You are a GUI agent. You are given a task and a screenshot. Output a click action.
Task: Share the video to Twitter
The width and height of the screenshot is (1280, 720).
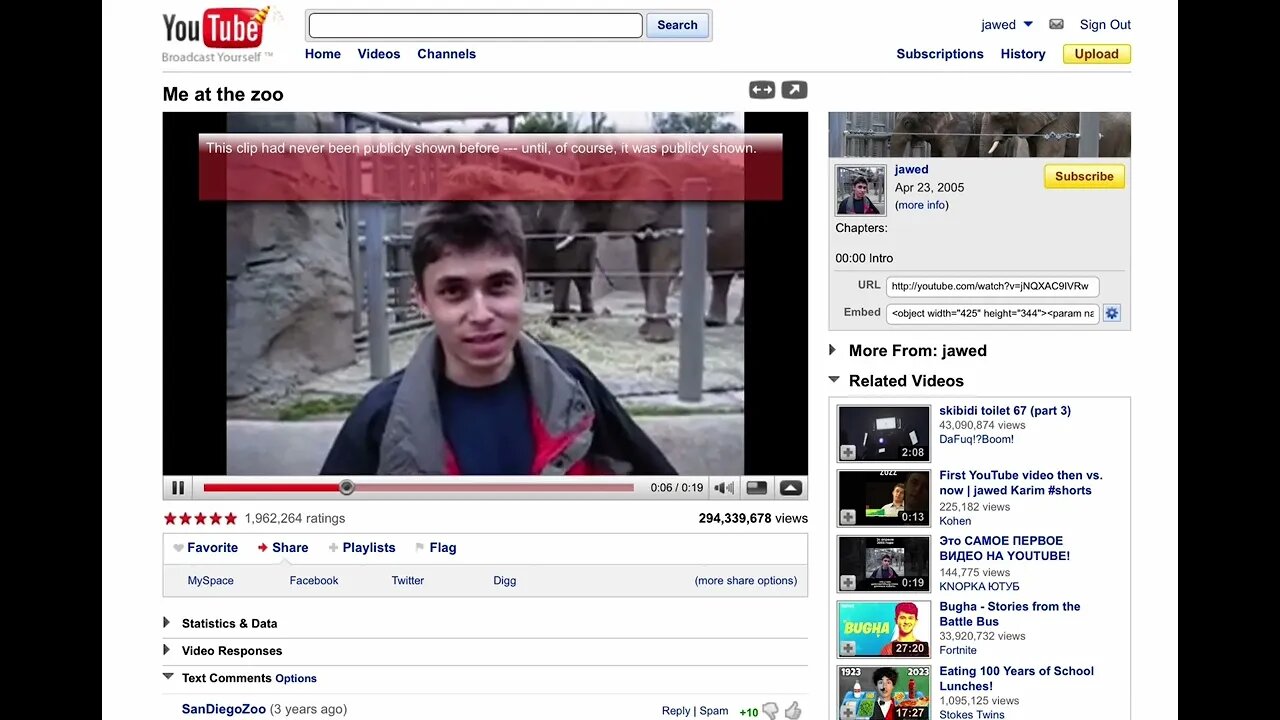click(x=408, y=580)
